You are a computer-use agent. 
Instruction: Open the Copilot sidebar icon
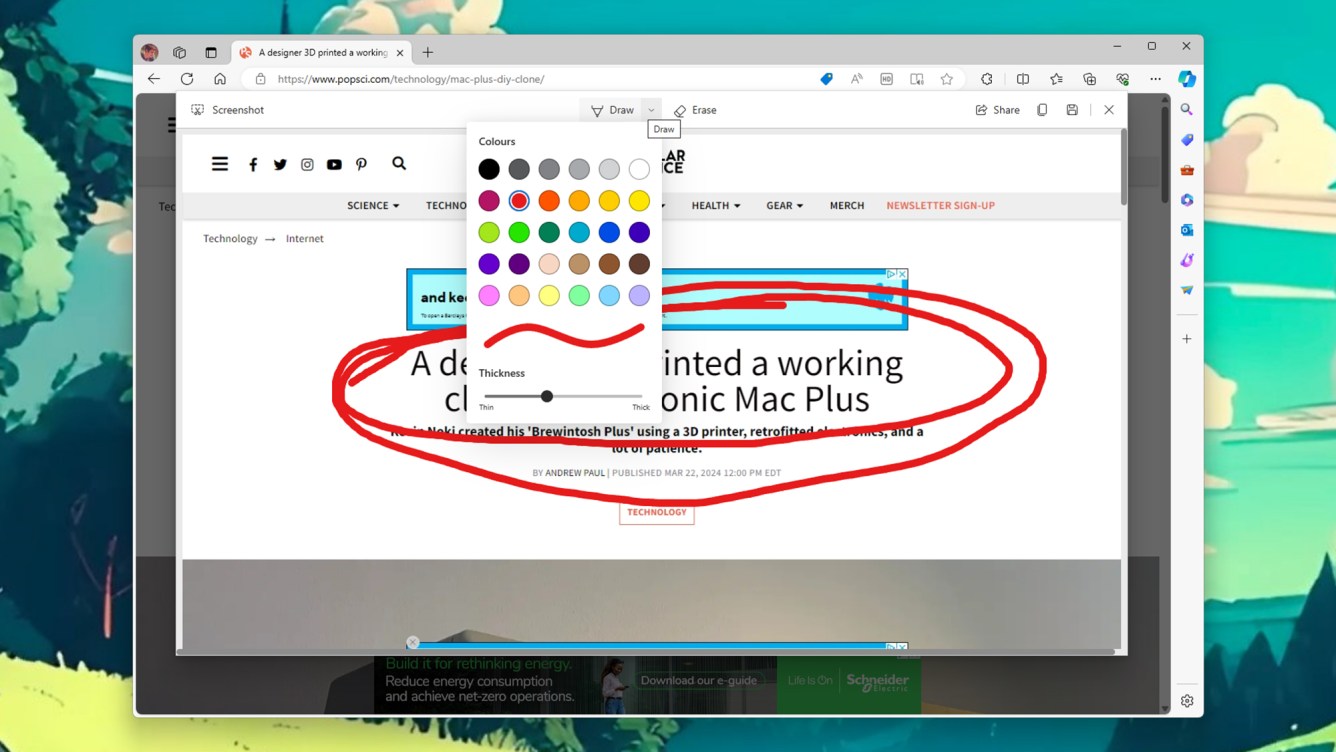click(1187, 79)
